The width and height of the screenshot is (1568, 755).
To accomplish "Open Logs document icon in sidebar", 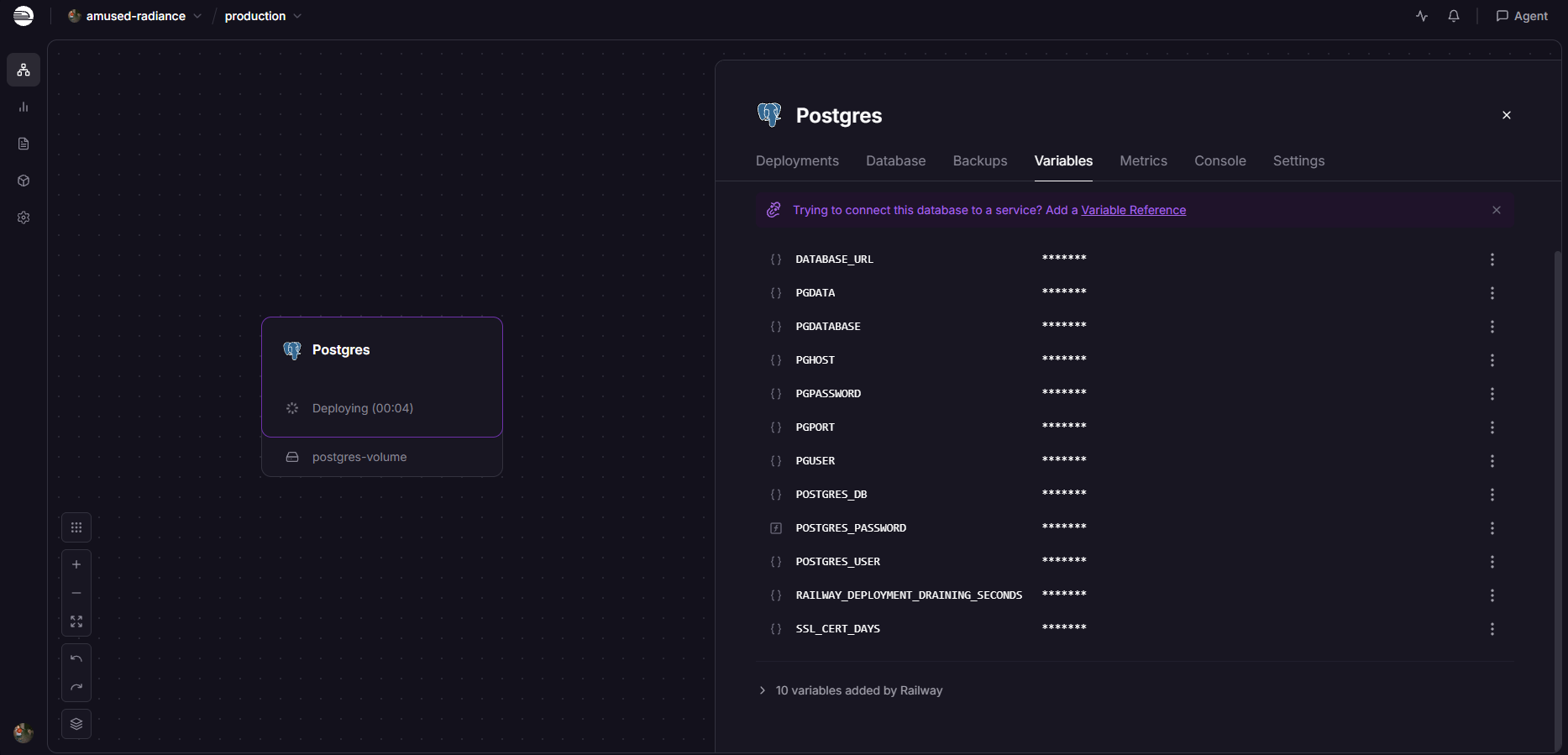I will tap(24, 144).
